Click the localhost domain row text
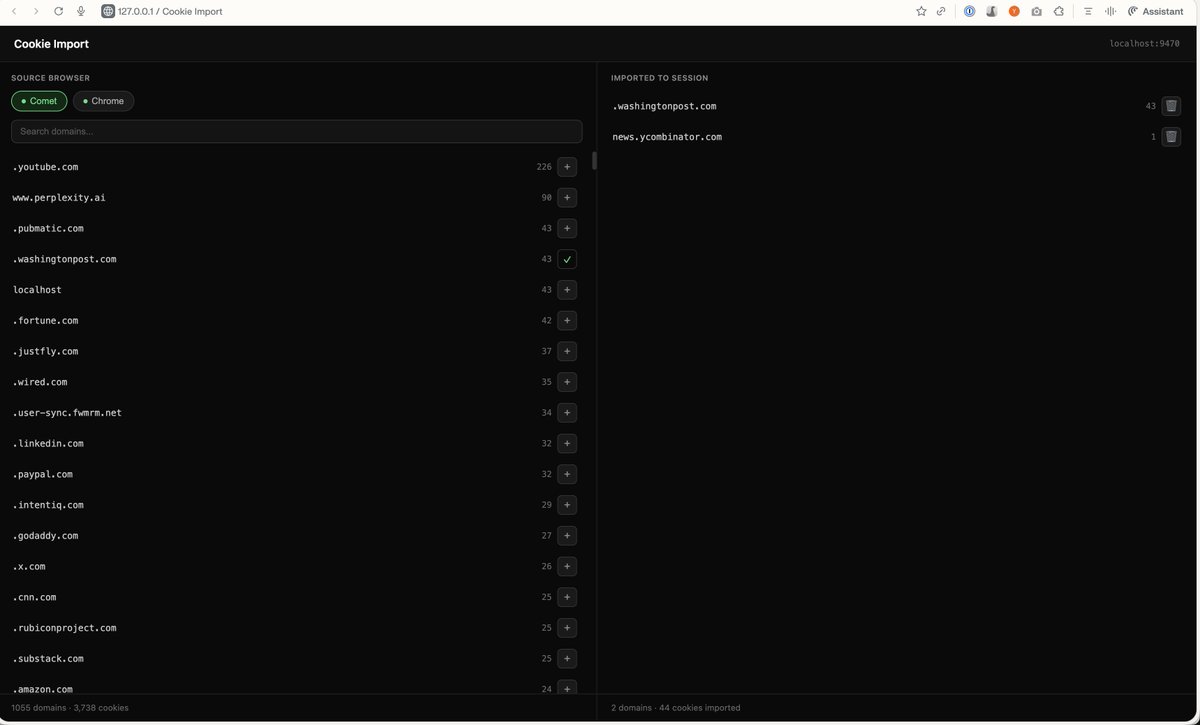 [37, 290]
